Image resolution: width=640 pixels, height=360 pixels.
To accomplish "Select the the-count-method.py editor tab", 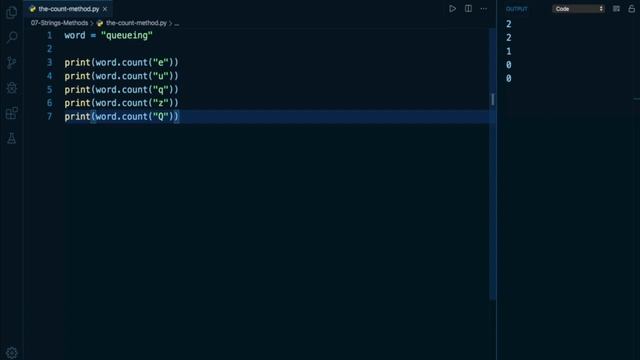I will (x=69, y=9).
